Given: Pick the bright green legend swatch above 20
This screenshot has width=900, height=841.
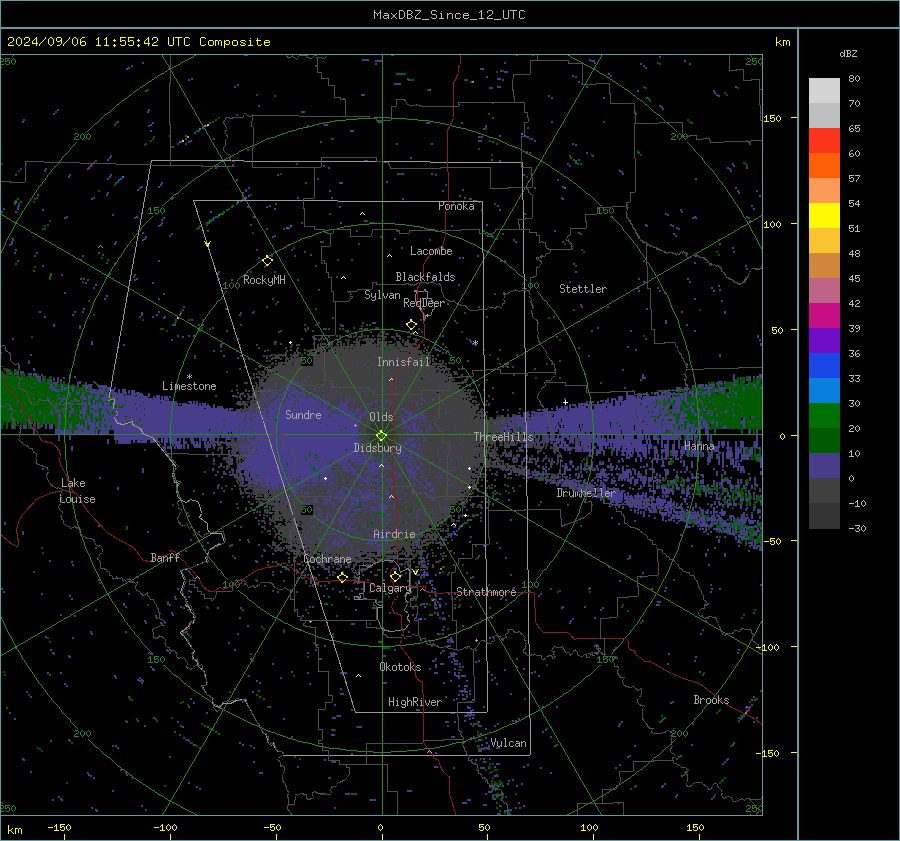Looking at the screenshot, I should 824,415.
